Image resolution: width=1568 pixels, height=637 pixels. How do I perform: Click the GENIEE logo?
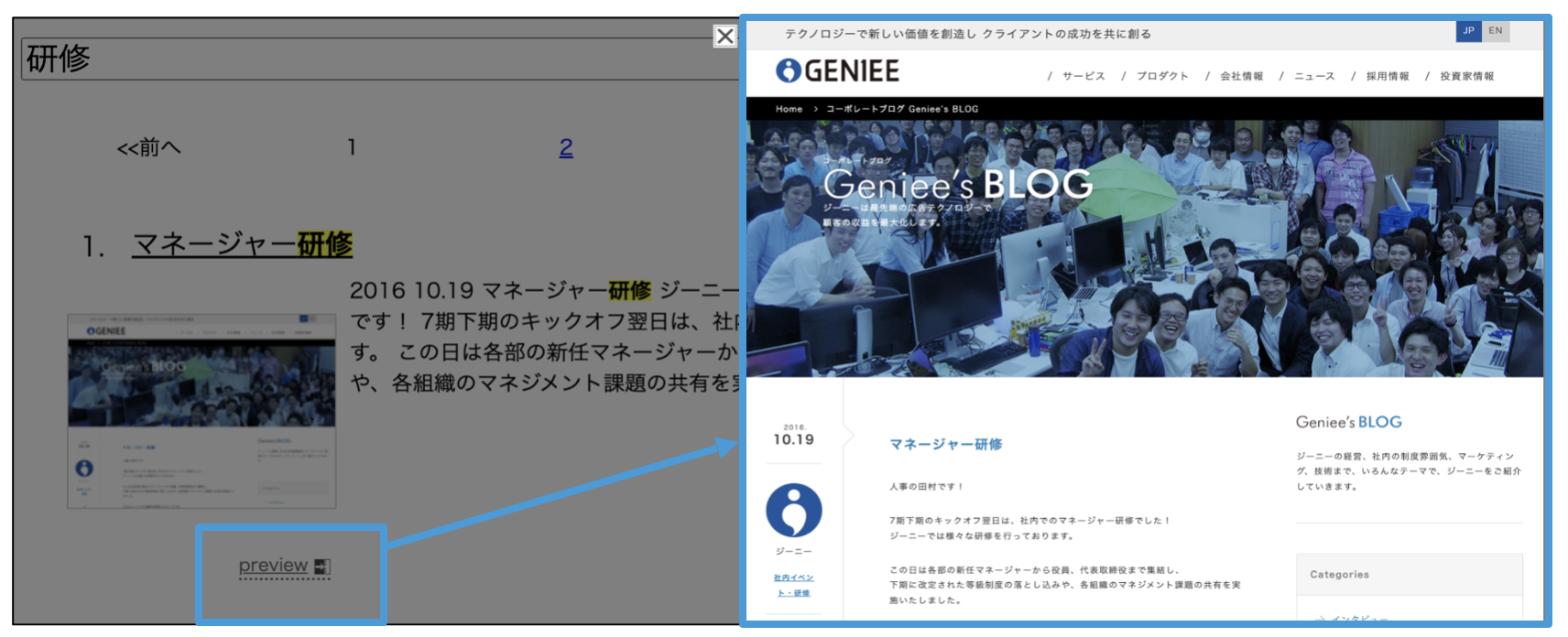pyautogui.click(x=837, y=71)
